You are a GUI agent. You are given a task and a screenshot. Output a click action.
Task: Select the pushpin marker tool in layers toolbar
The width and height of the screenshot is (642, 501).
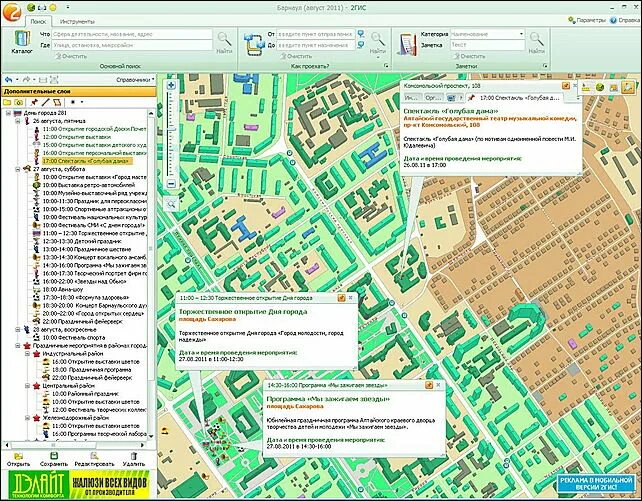click(x=34, y=102)
